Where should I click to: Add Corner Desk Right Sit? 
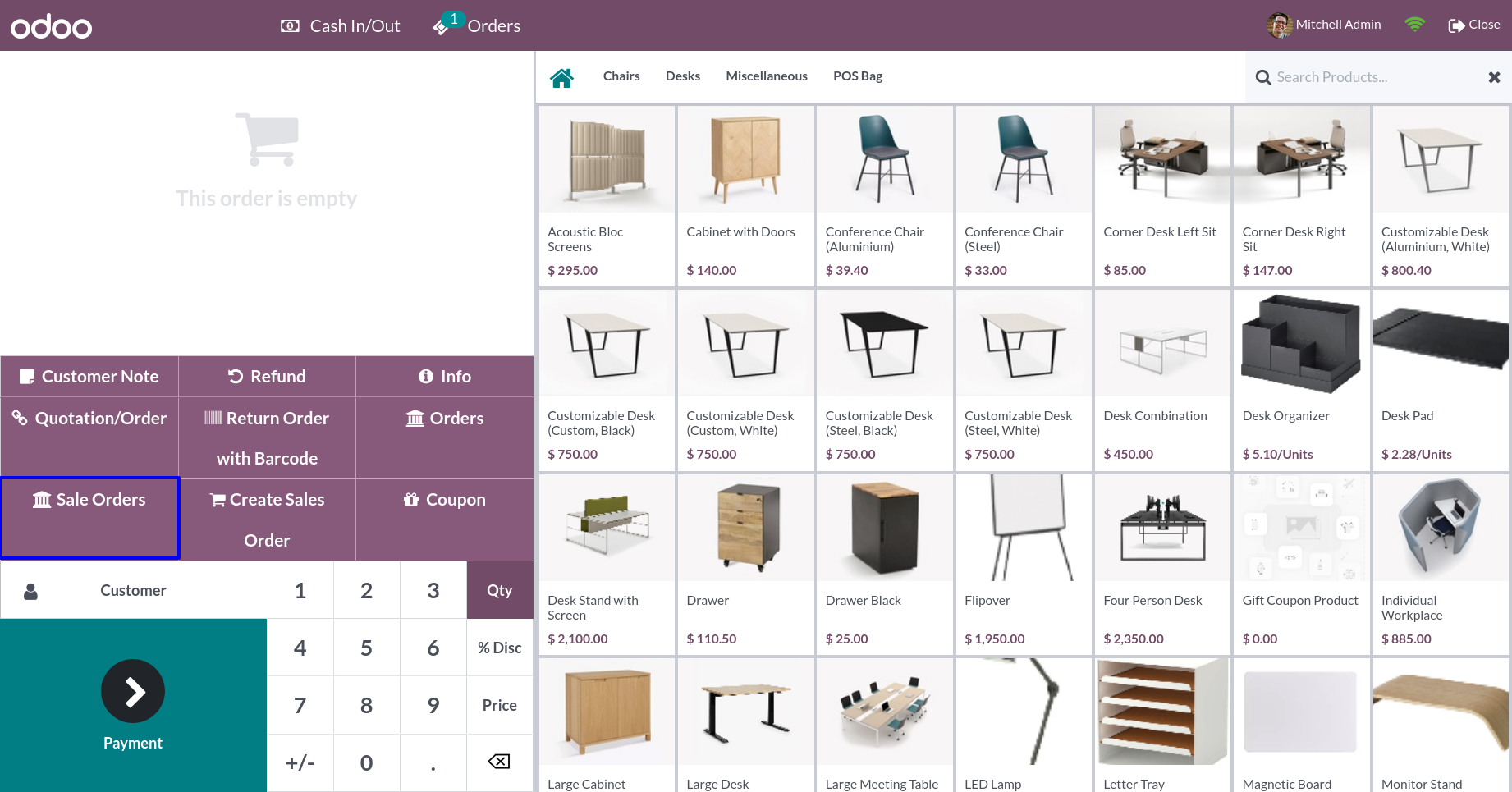(x=1301, y=195)
